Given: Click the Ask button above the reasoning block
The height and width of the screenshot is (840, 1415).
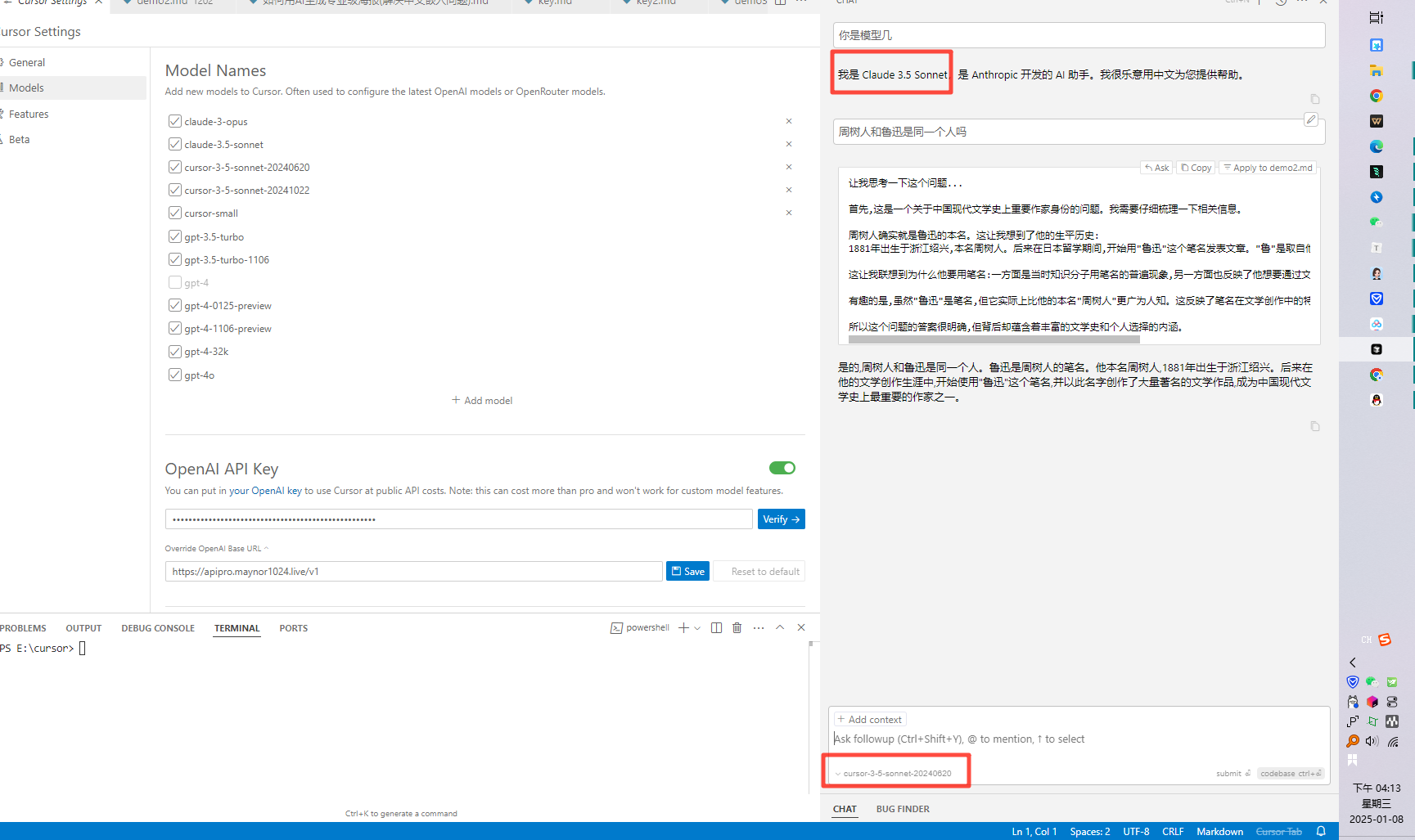Looking at the screenshot, I should (1156, 168).
